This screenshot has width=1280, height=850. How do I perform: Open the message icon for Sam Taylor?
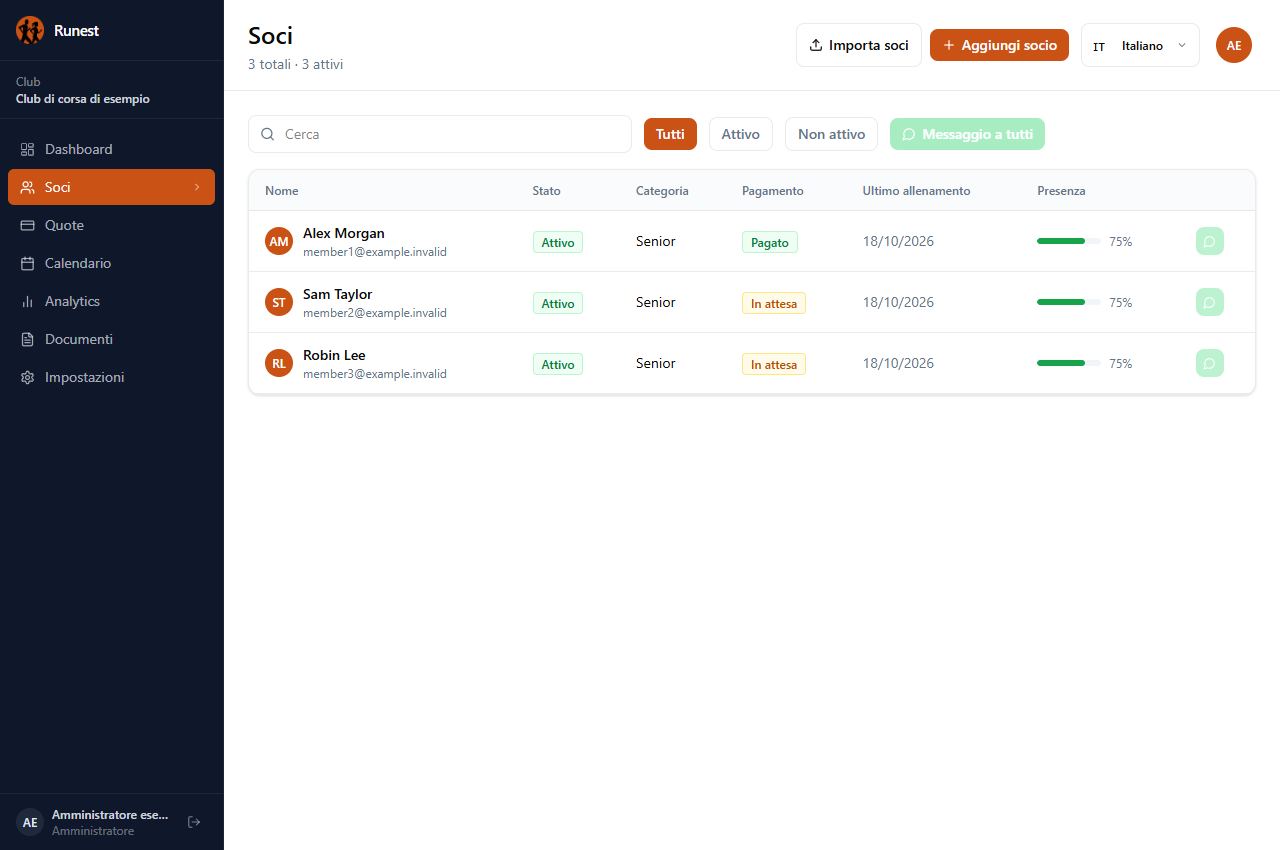coord(1209,302)
